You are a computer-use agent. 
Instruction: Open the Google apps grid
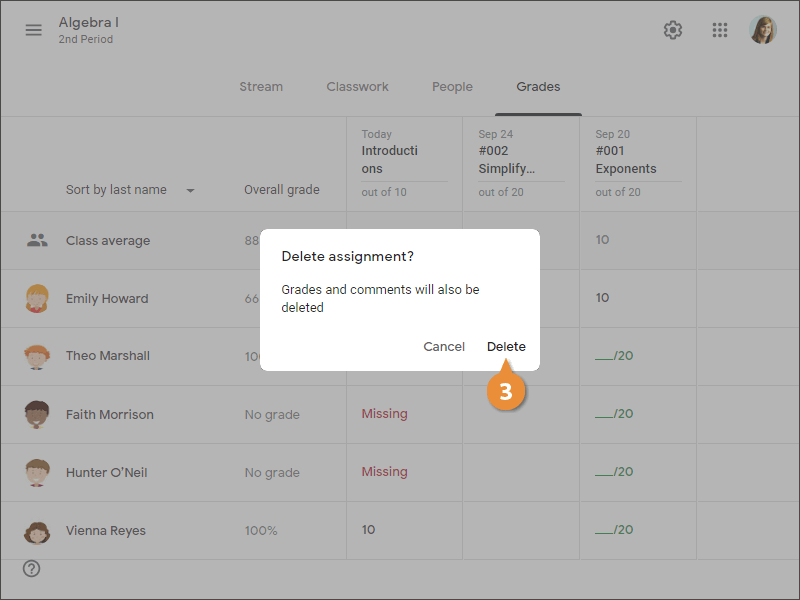coord(720,30)
